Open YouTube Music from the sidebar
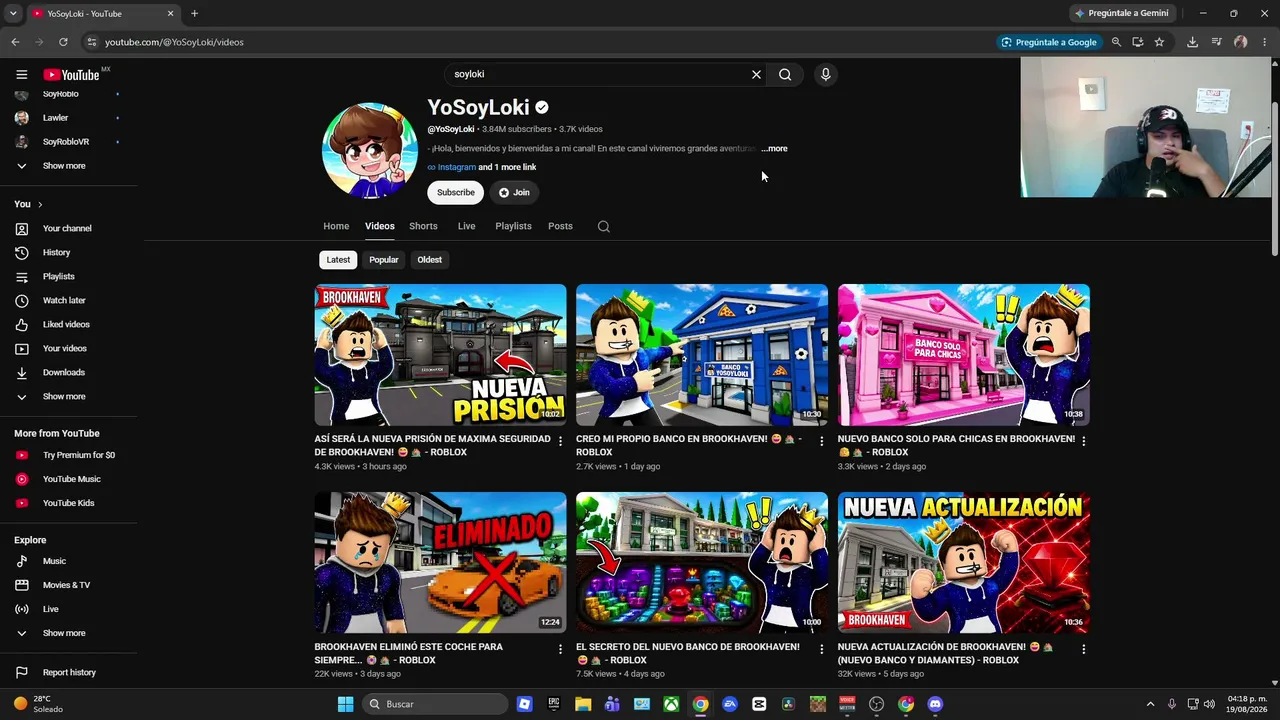The width and height of the screenshot is (1280, 720). pos(69,479)
